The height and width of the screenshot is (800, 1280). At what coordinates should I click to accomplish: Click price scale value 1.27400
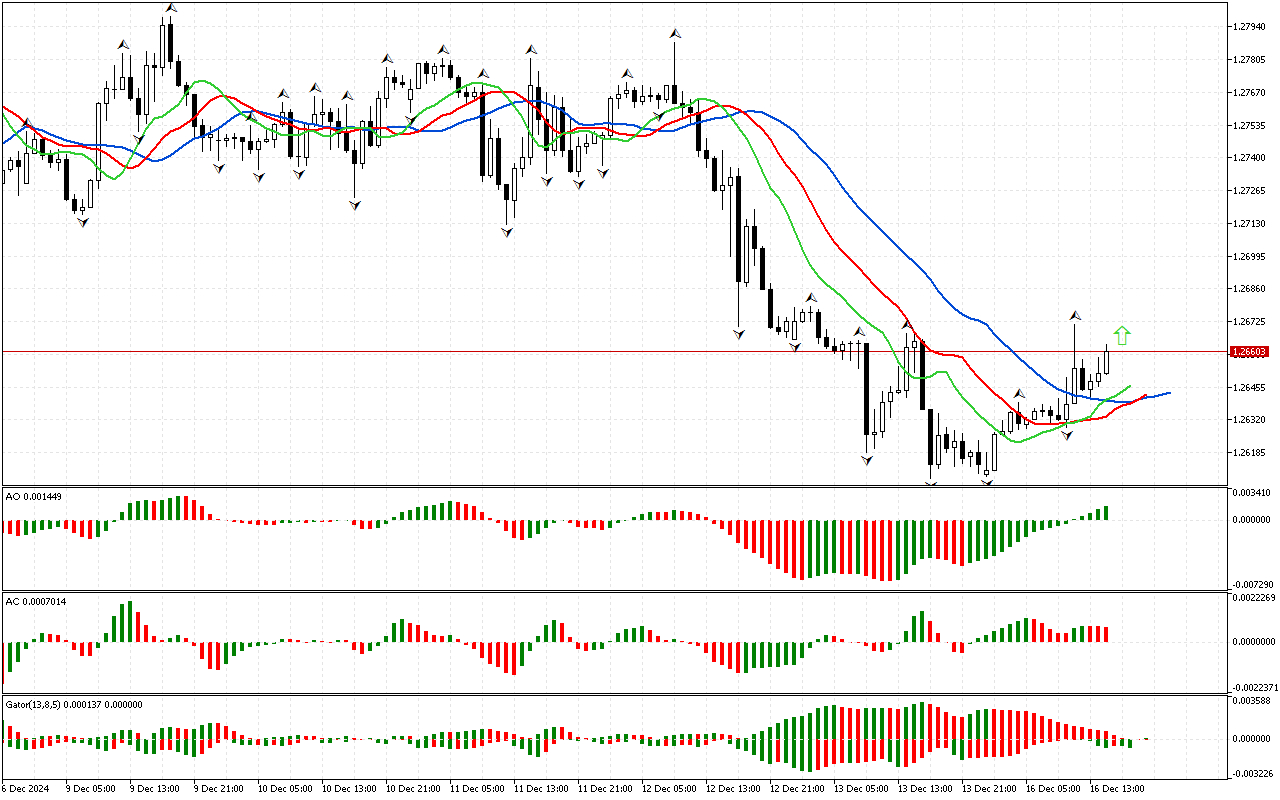click(x=1250, y=158)
